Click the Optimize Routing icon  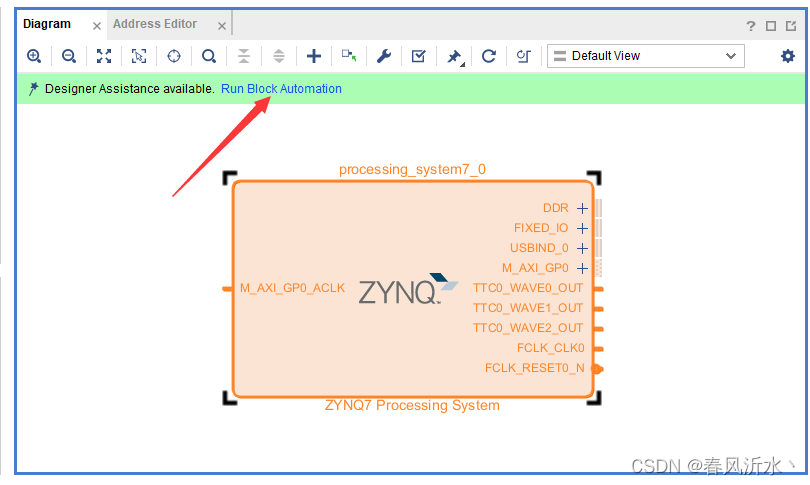point(524,56)
